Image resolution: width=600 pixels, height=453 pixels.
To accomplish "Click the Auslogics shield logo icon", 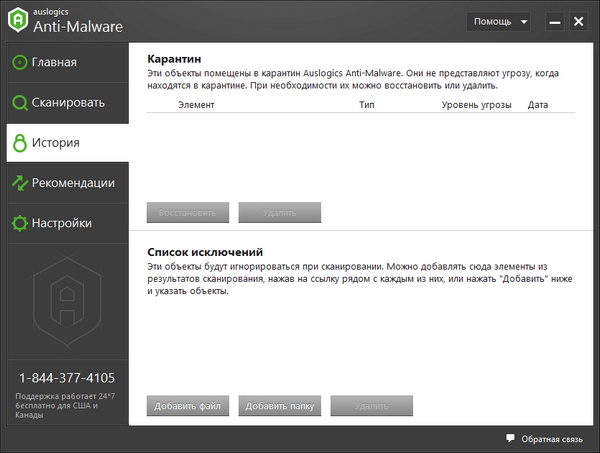I will pos(18,20).
